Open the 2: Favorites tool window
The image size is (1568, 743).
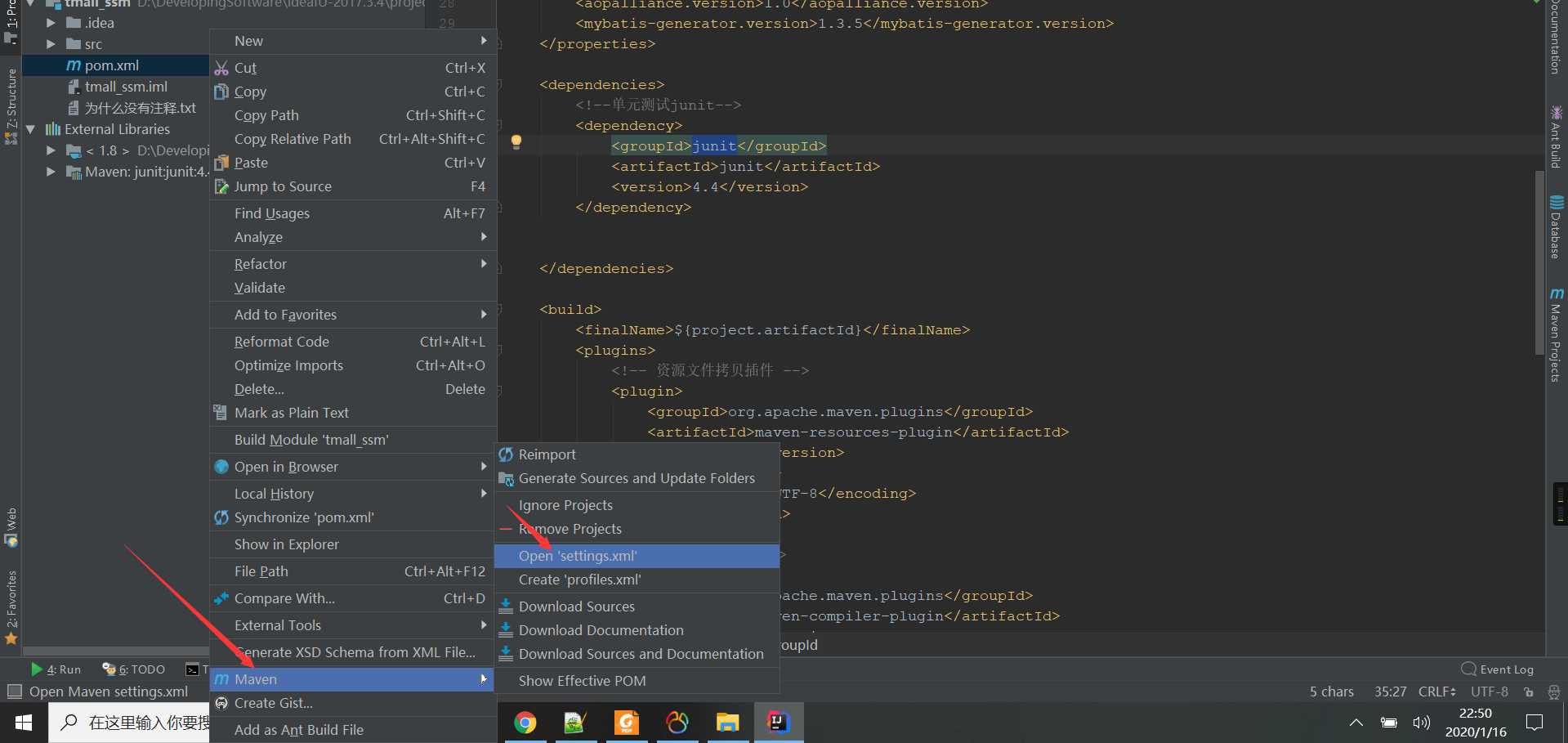tap(11, 606)
